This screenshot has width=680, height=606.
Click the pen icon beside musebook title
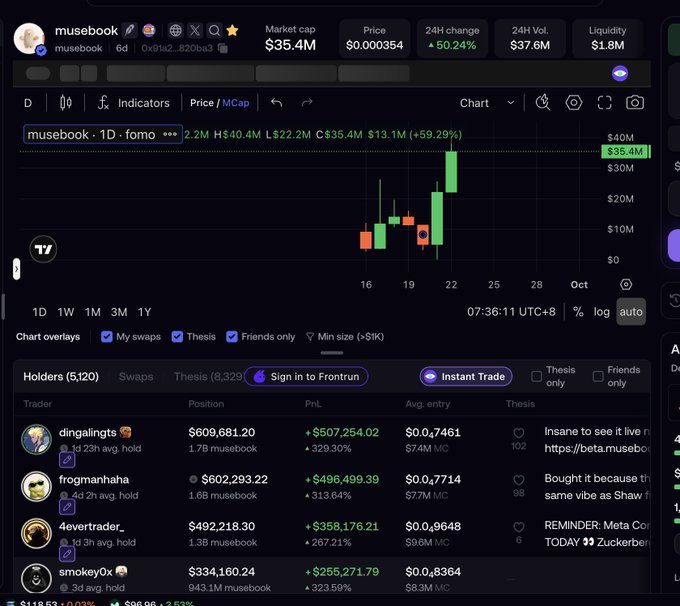[x=129, y=30]
